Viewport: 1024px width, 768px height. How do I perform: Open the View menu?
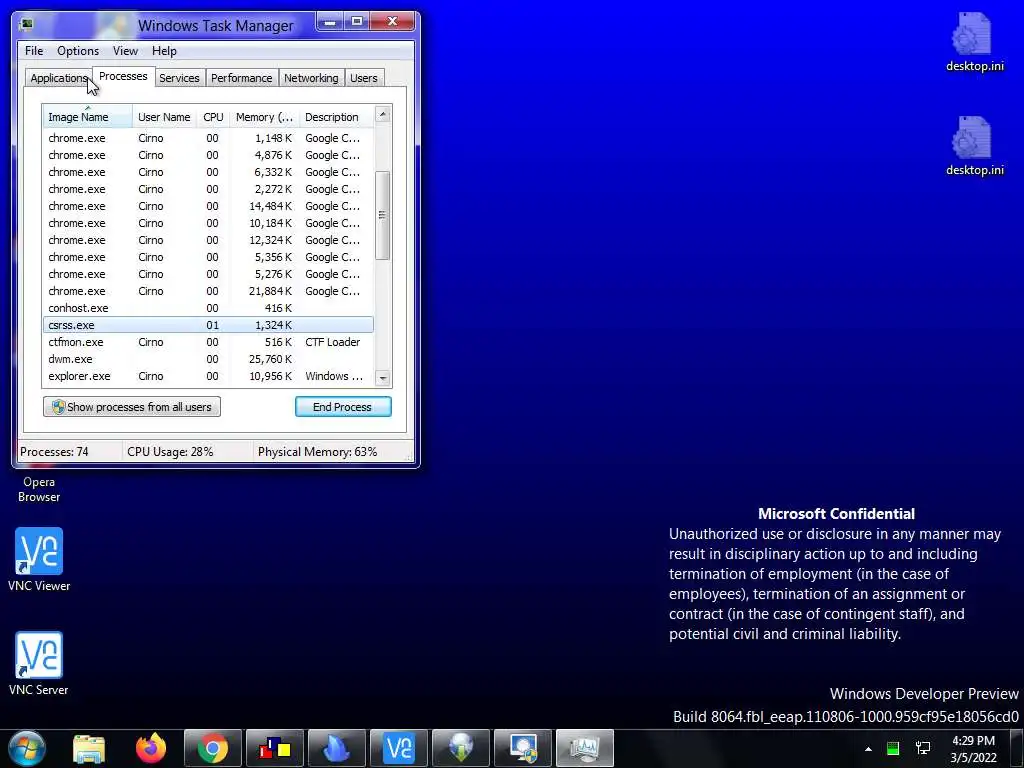tap(125, 51)
